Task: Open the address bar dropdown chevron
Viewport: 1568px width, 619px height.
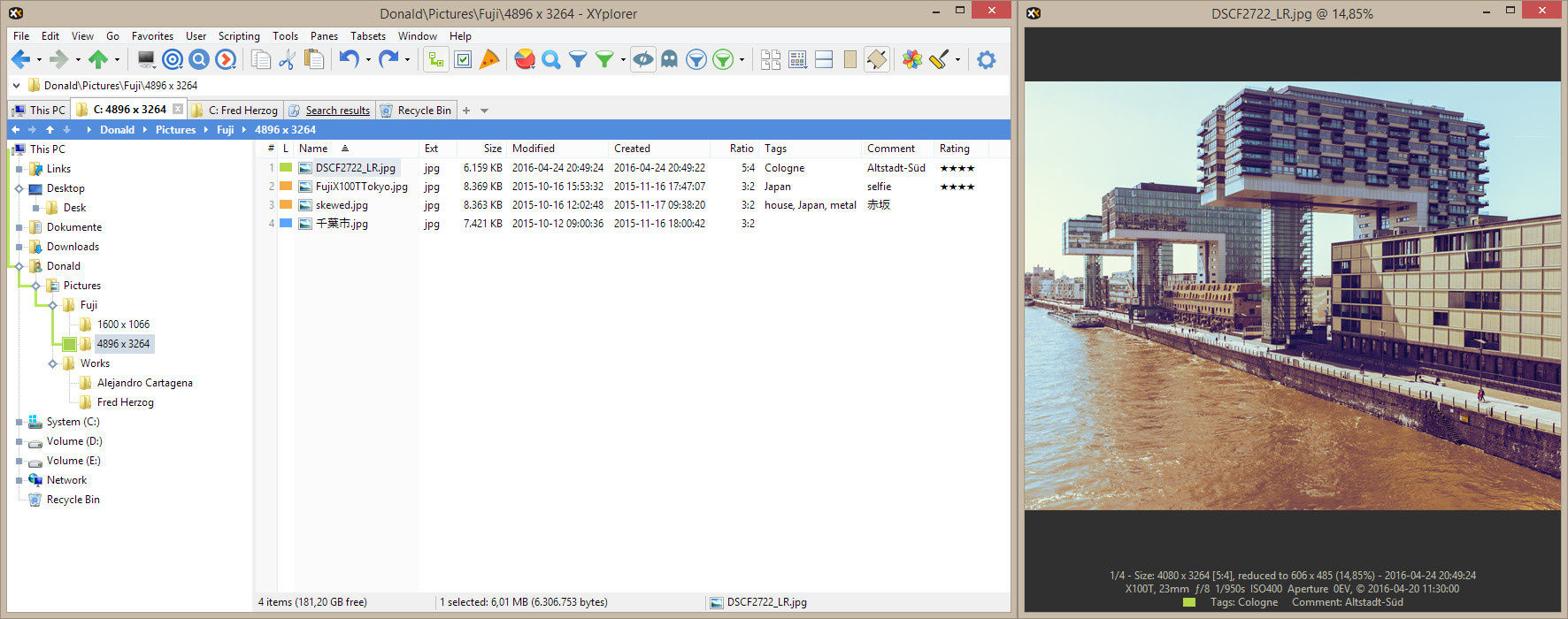Action: pyautogui.click(x=16, y=86)
